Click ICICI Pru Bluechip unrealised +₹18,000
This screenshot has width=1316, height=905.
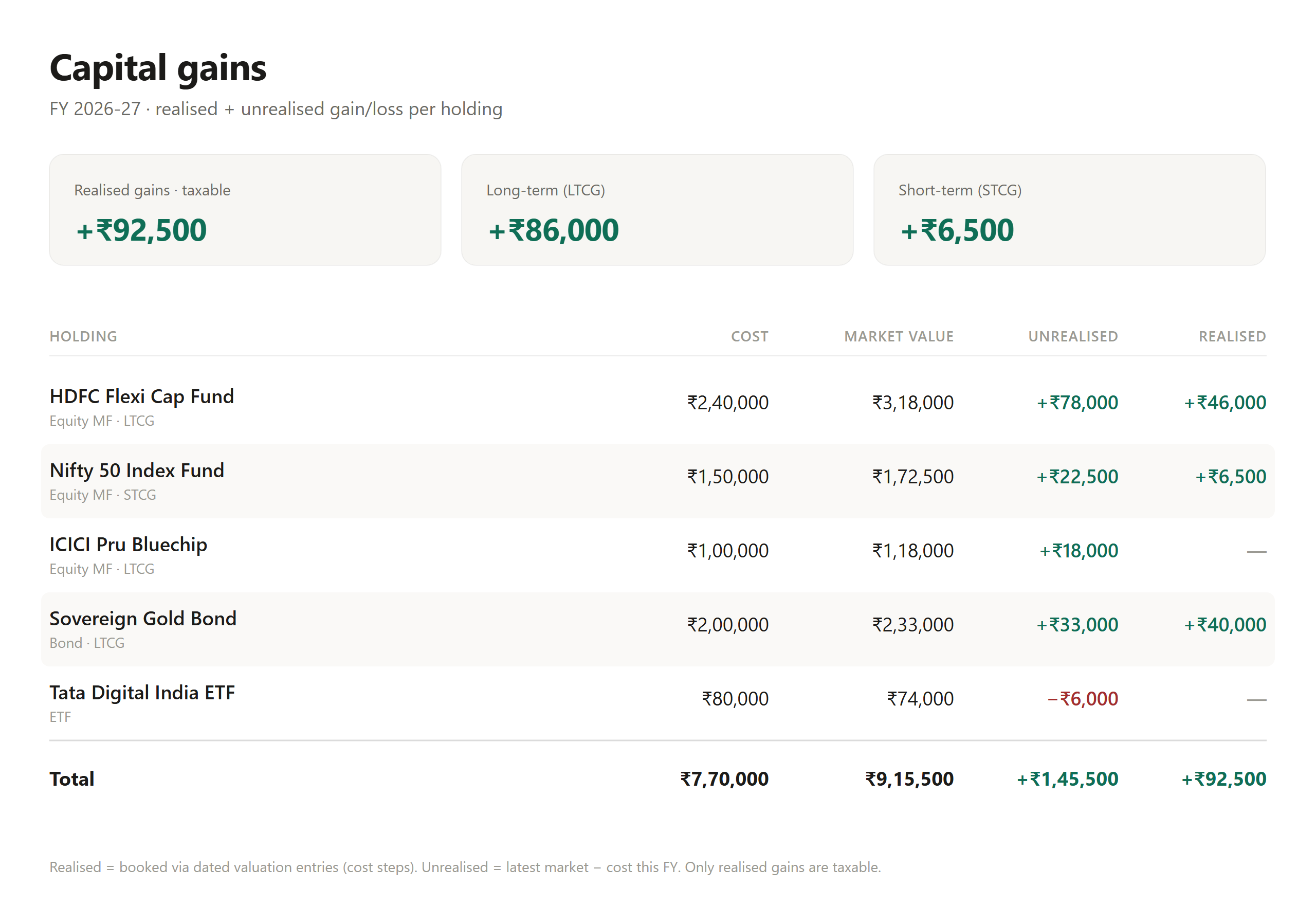tap(1079, 551)
